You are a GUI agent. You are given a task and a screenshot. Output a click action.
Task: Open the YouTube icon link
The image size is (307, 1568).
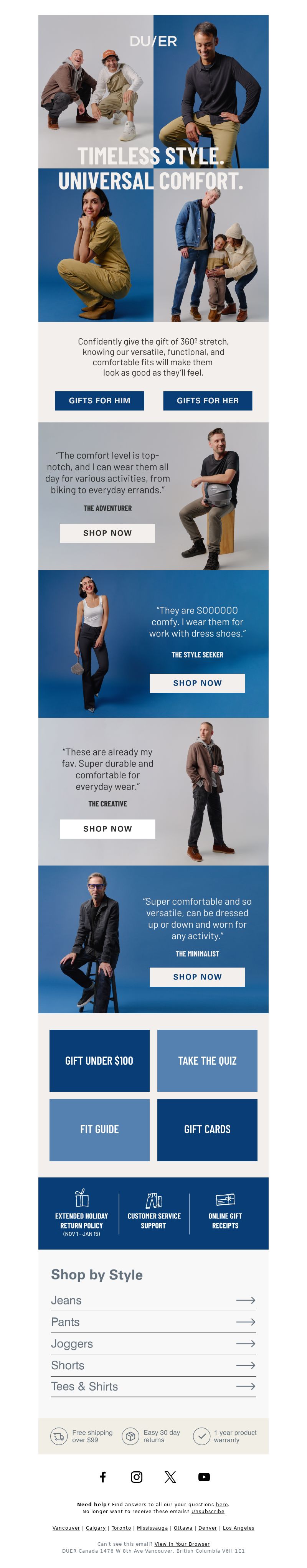204,1477
